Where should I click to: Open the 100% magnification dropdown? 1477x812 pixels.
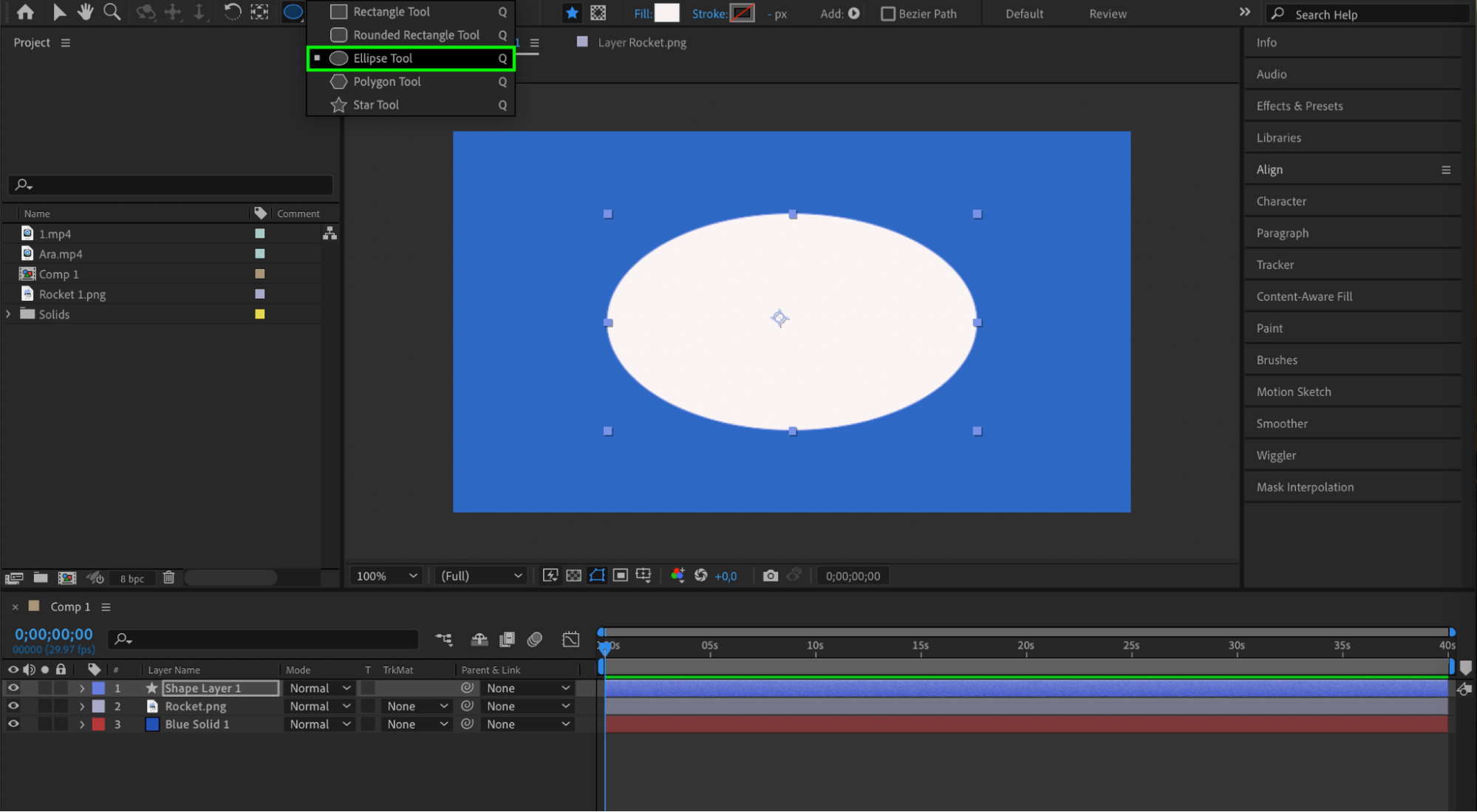pyautogui.click(x=386, y=576)
